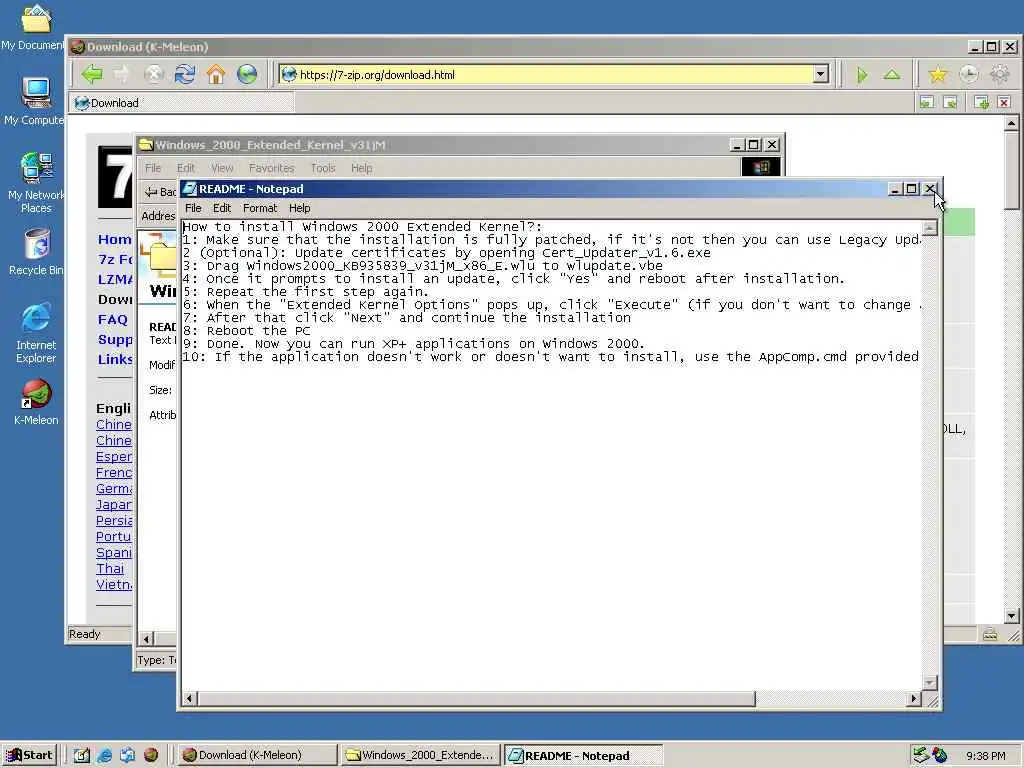This screenshot has height=768, width=1024.
Task: Click the printer icon in K-Meleon status bar
Action: click(x=990, y=634)
